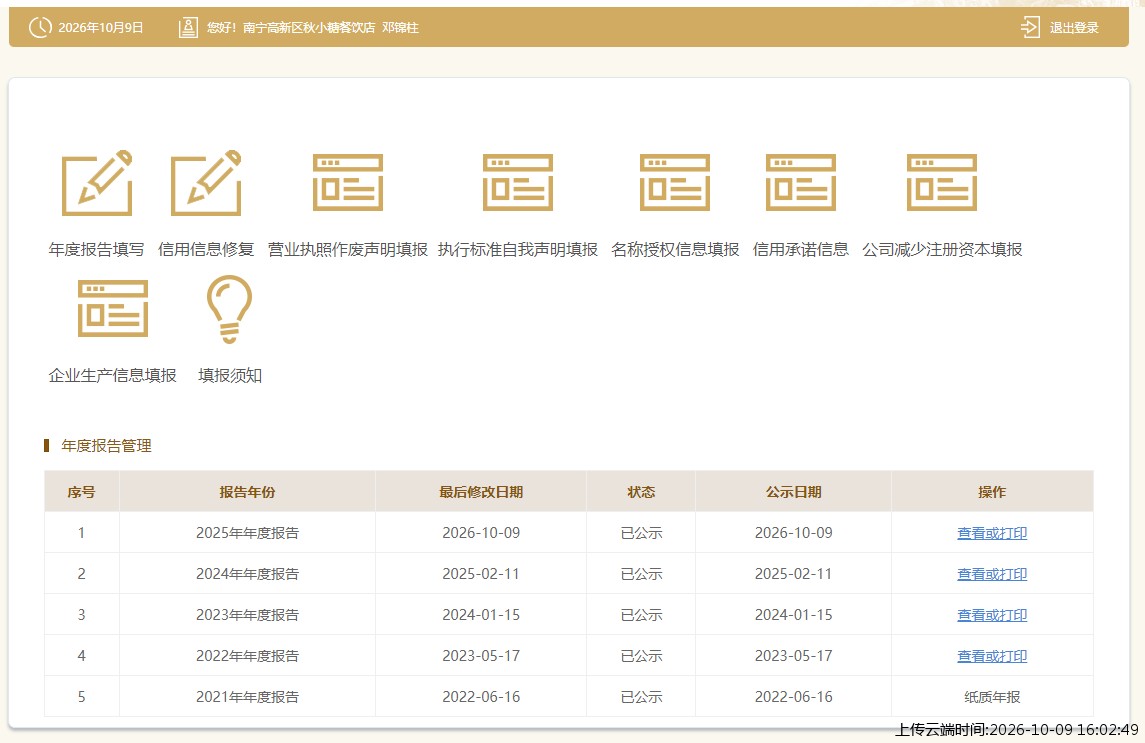1145x743 pixels.
Task: Click the 公司减少注册资本填报 label
Action: point(942,250)
